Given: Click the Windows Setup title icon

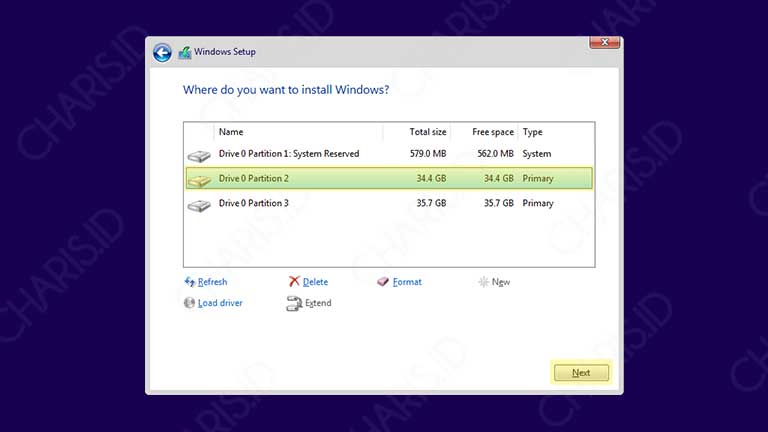Looking at the screenshot, I should 185,52.
